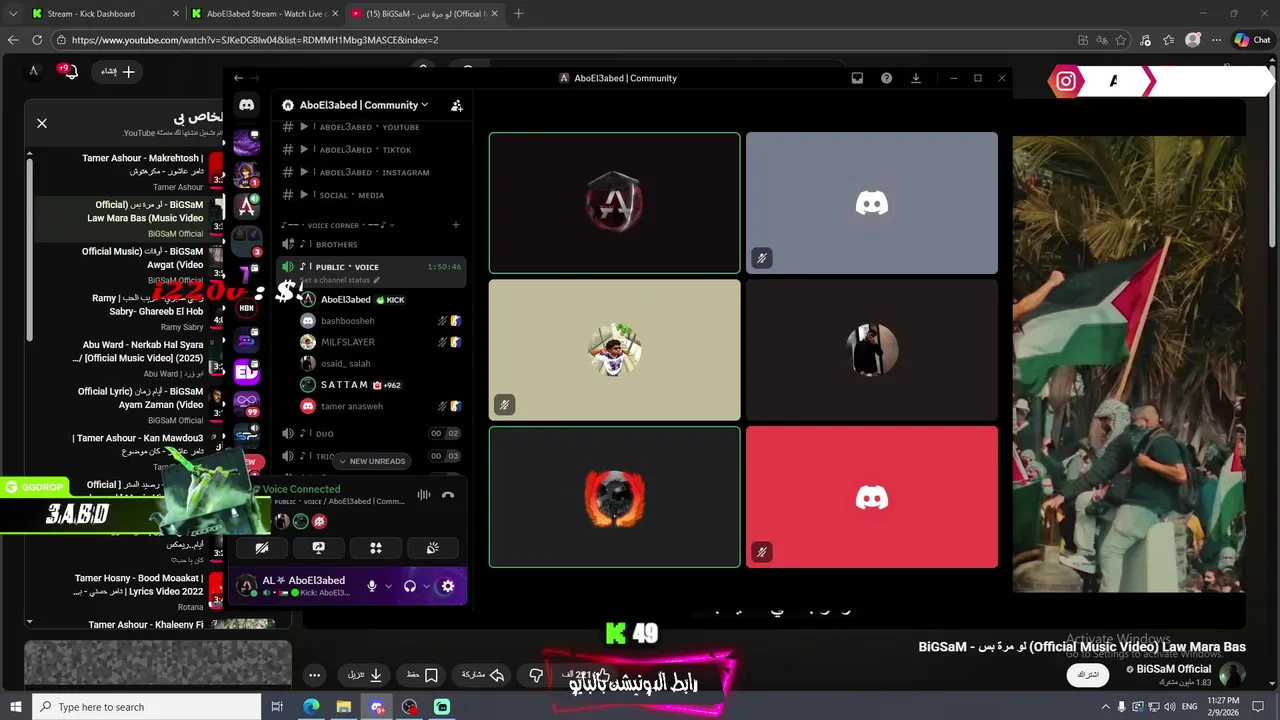The height and width of the screenshot is (720, 1280).
Task: Click the AboEl3abed video tile in call
Action: pyautogui.click(x=615, y=203)
